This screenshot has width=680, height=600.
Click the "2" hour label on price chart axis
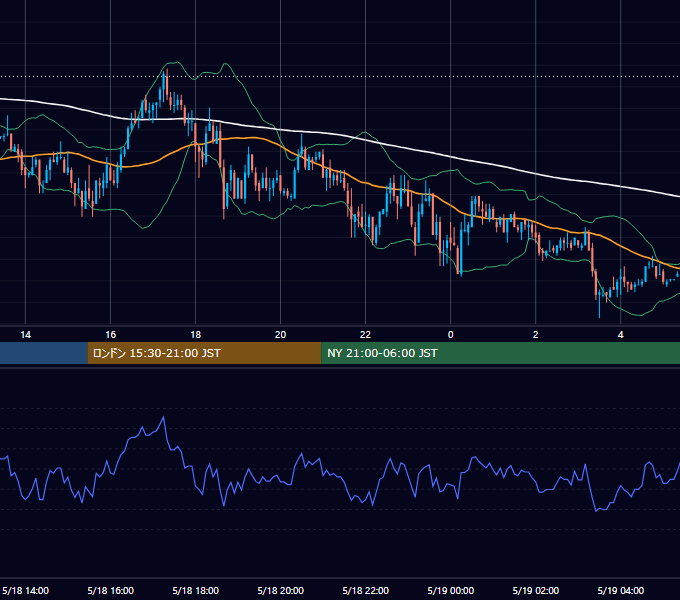(536, 335)
